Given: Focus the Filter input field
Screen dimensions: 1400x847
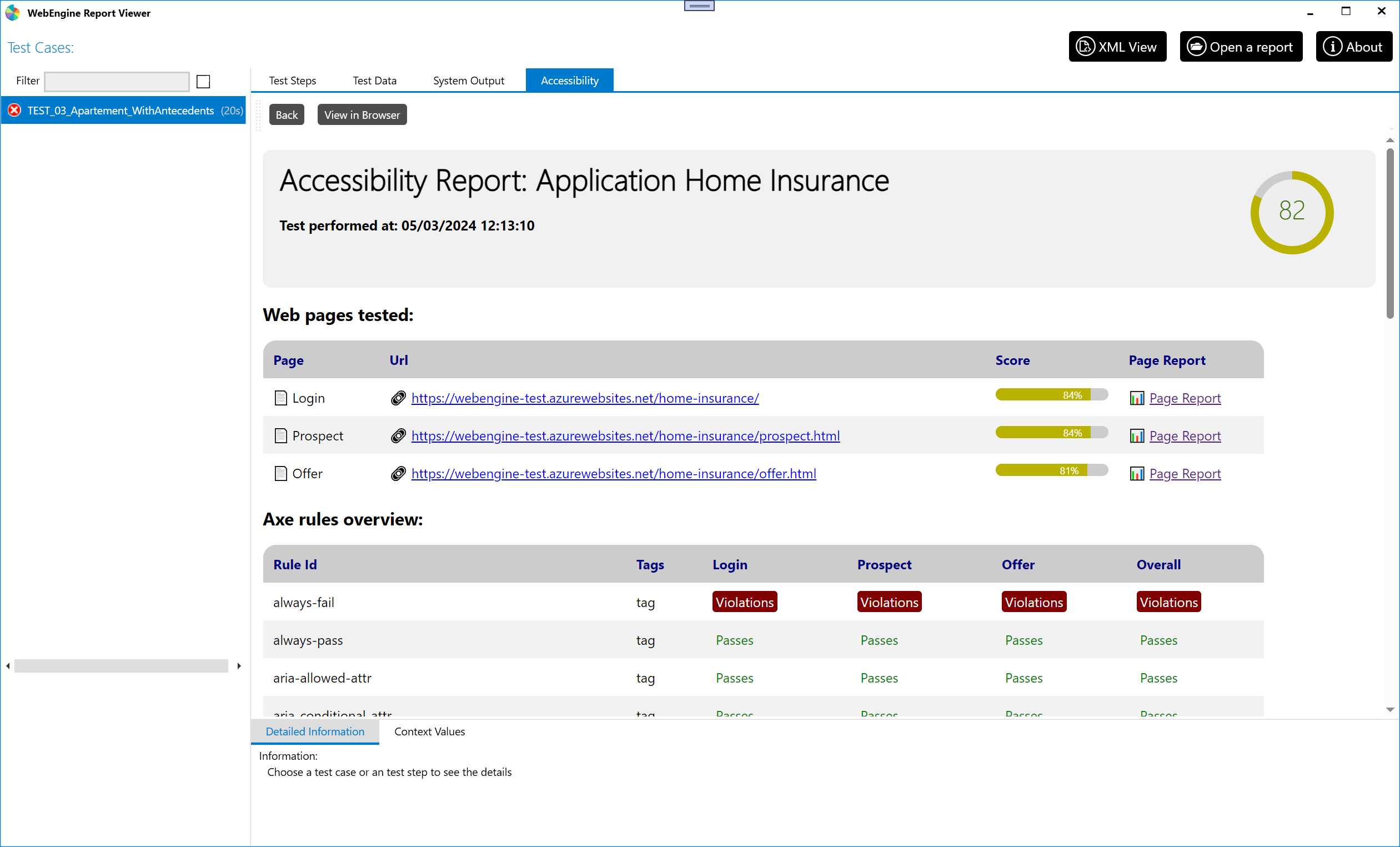Looking at the screenshot, I should tap(117, 81).
